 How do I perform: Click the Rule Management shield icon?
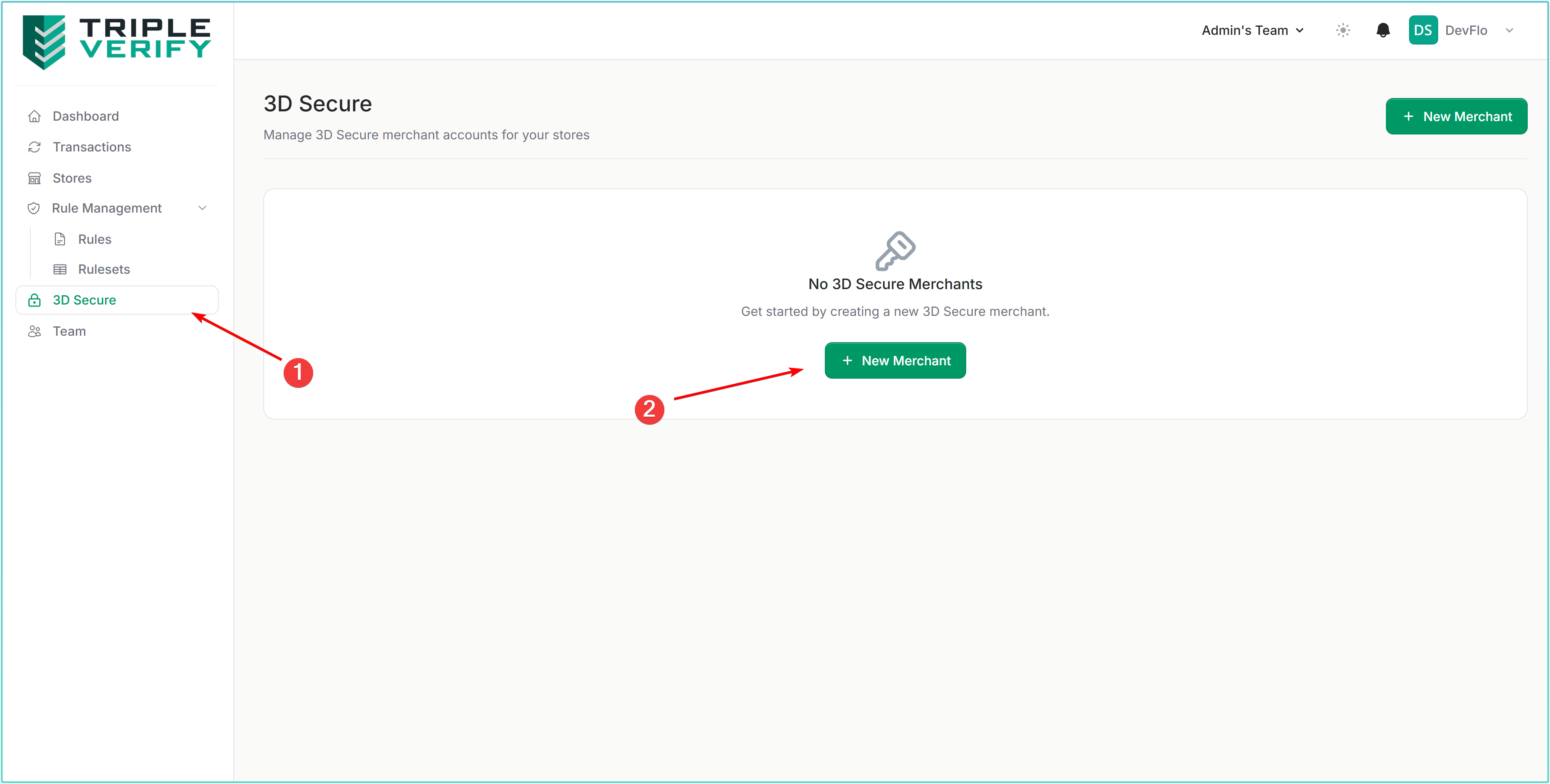coord(34,208)
